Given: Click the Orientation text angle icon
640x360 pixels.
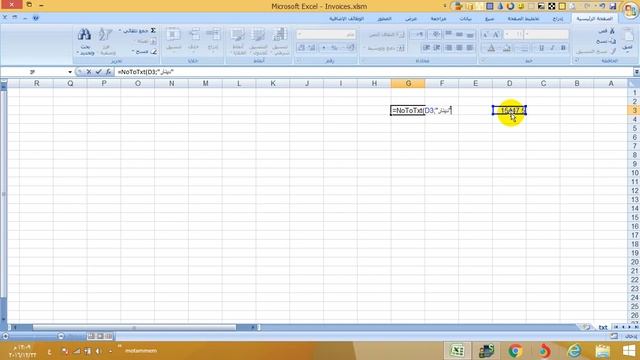Looking at the screenshot, I should pos(436,34).
